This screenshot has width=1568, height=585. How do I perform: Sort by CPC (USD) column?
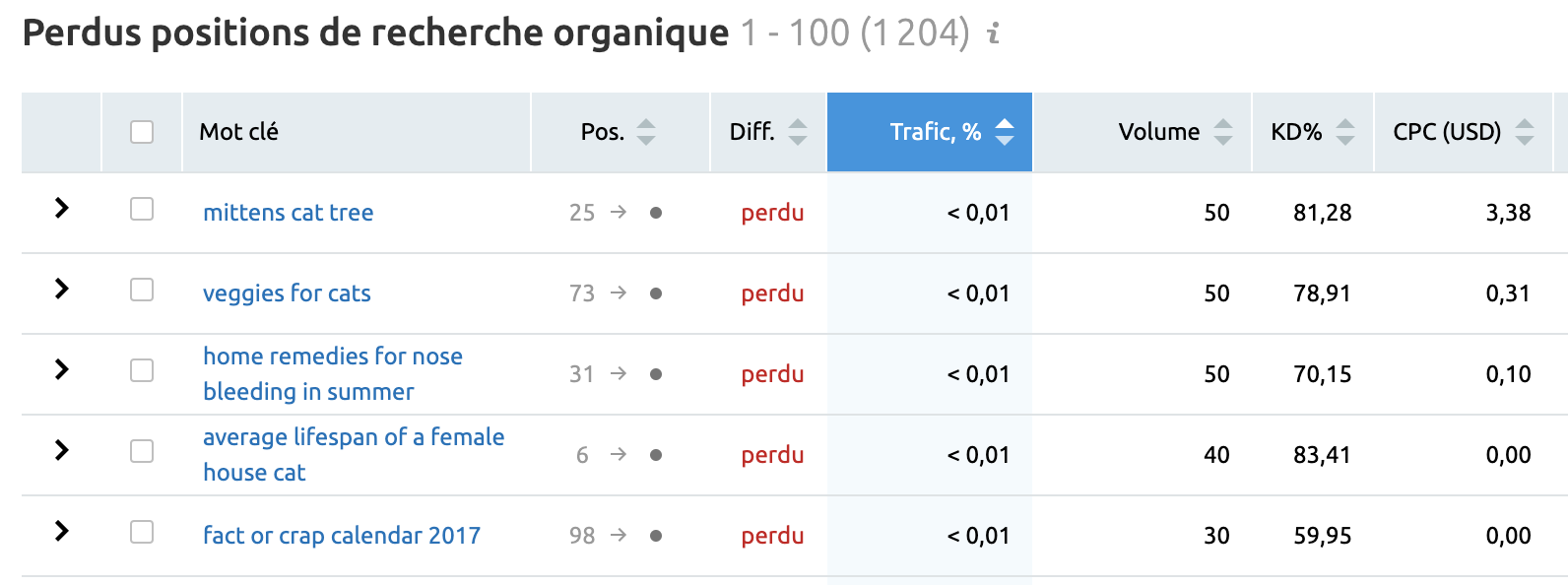click(x=1525, y=130)
